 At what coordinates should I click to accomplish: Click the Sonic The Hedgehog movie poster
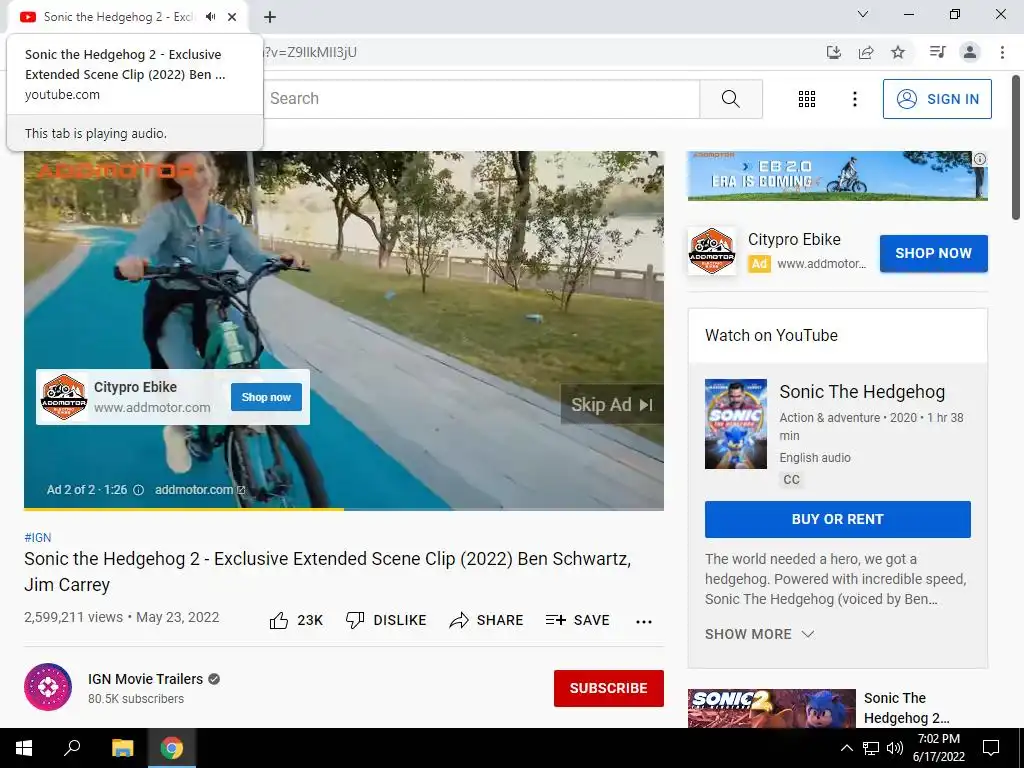(x=735, y=424)
